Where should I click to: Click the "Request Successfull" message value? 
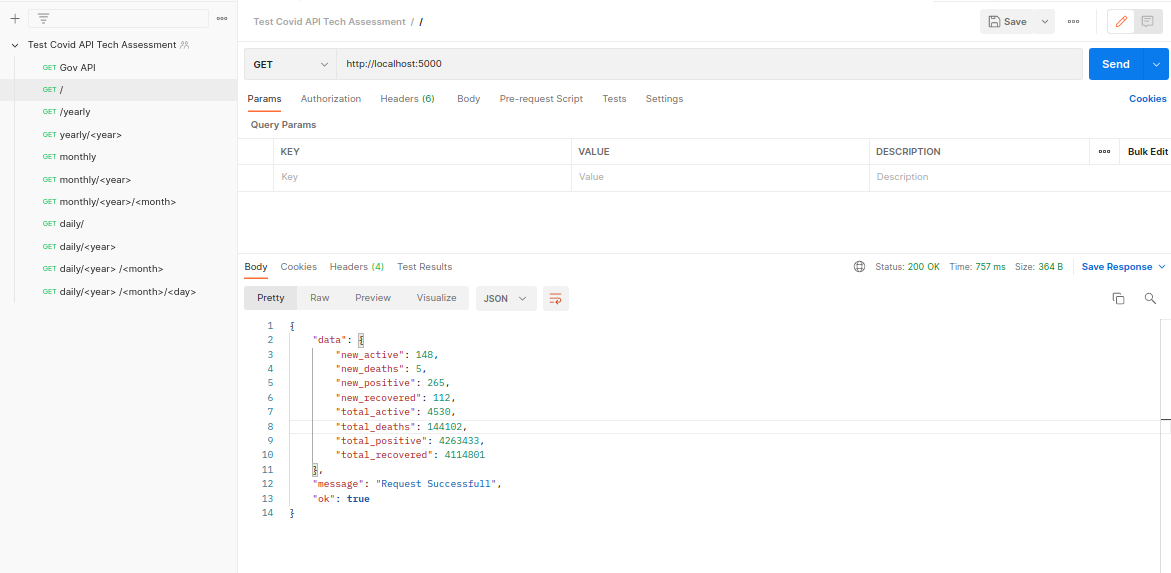tap(436, 483)
